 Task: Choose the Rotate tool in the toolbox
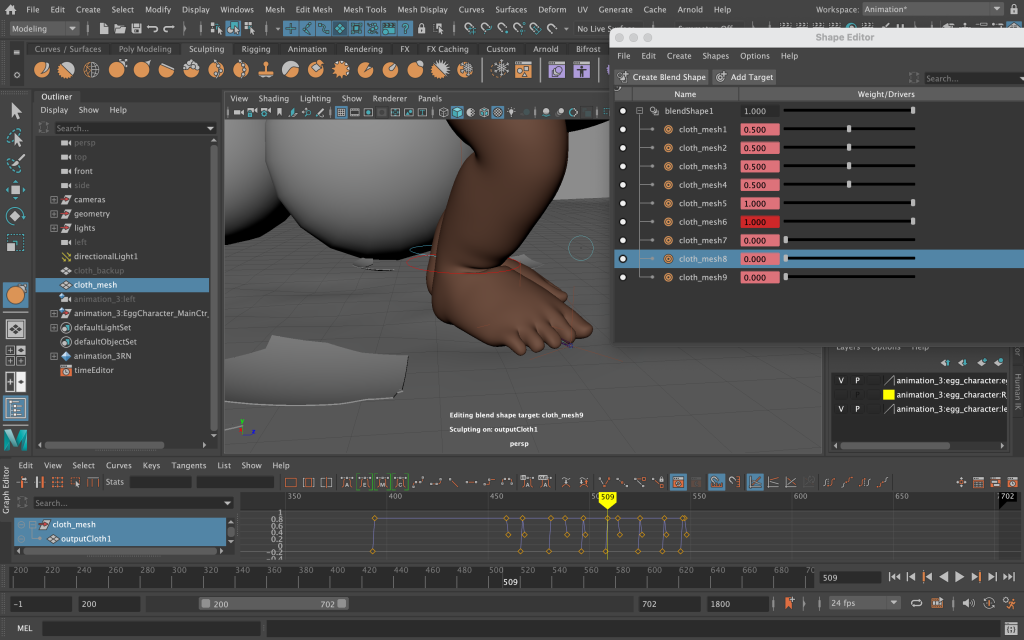pos(16,216)
